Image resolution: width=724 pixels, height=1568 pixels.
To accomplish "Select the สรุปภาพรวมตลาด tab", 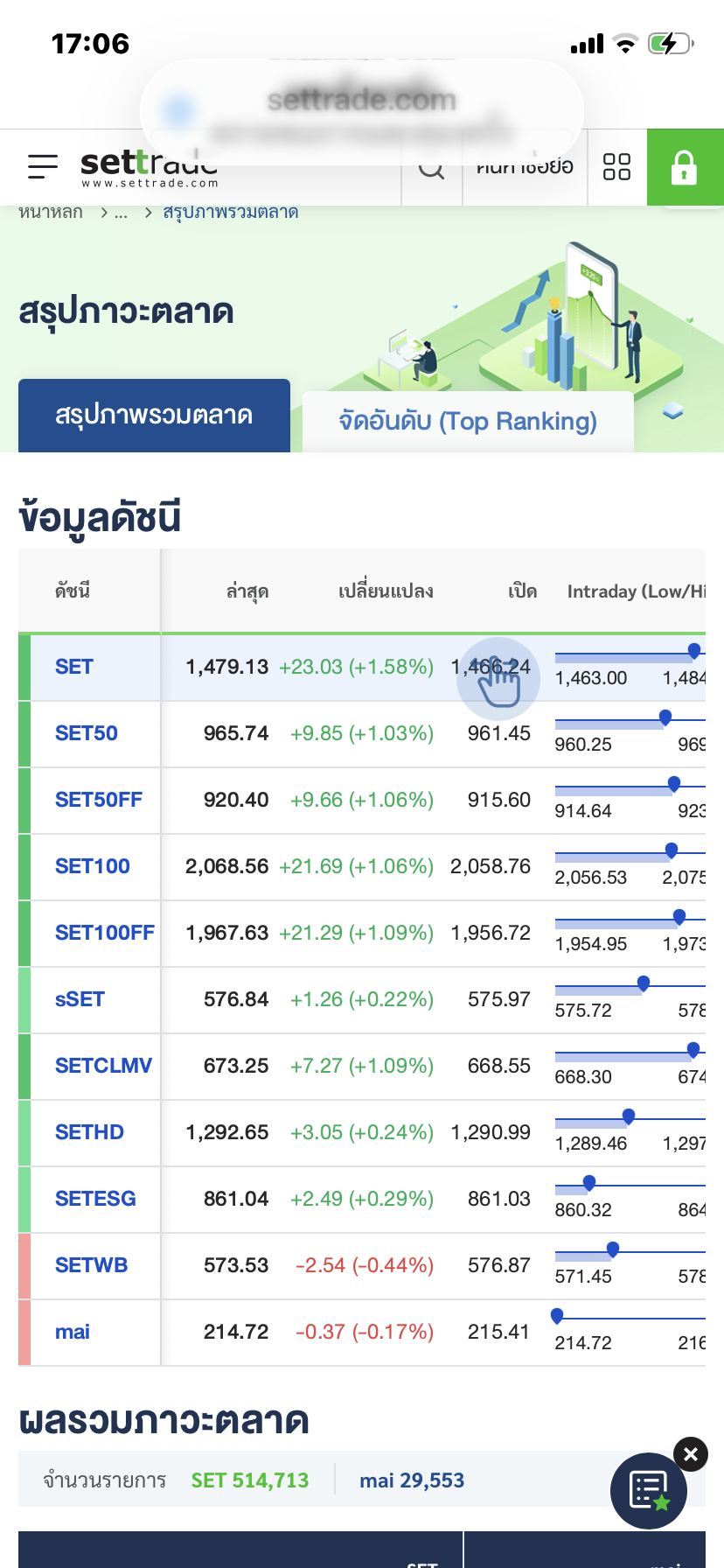I will tap(154, 416).
